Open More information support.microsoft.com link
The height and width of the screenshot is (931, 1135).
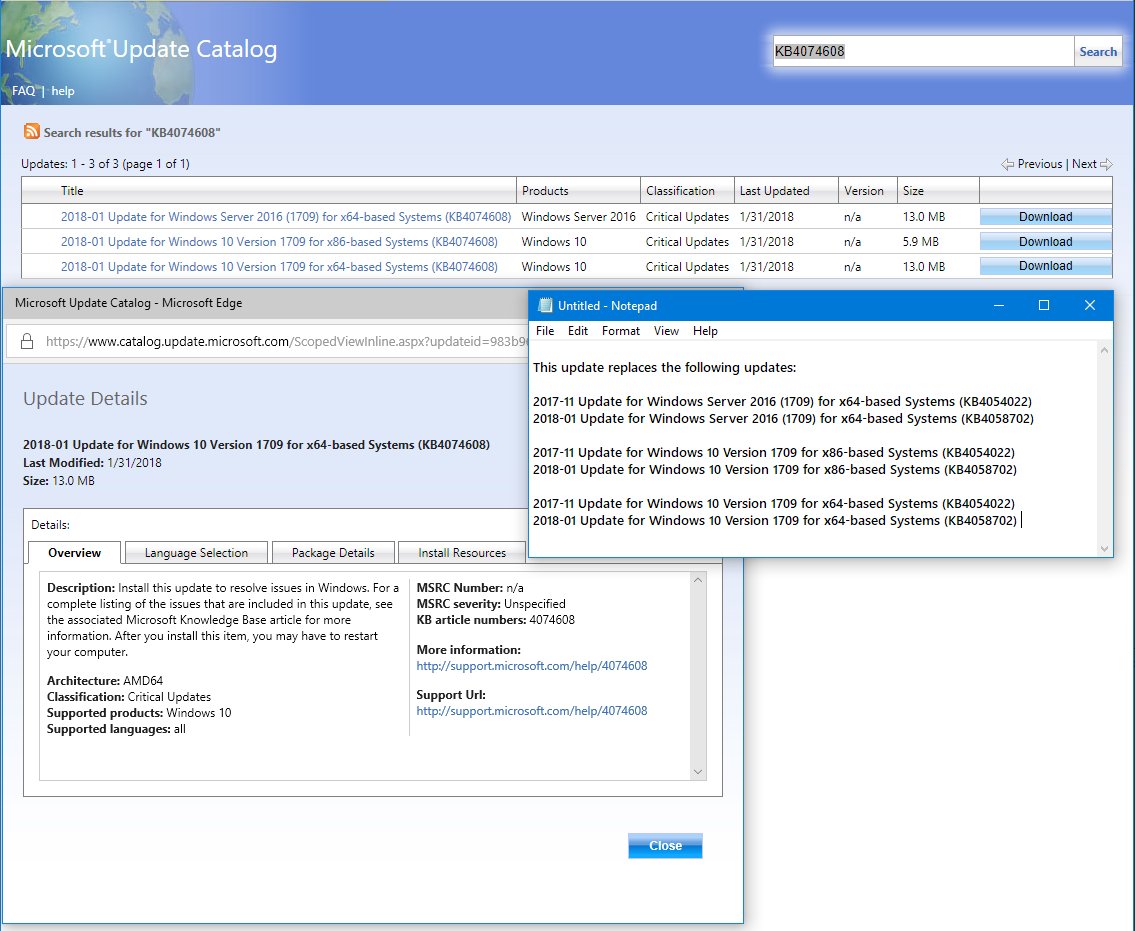tap(532, 665)
